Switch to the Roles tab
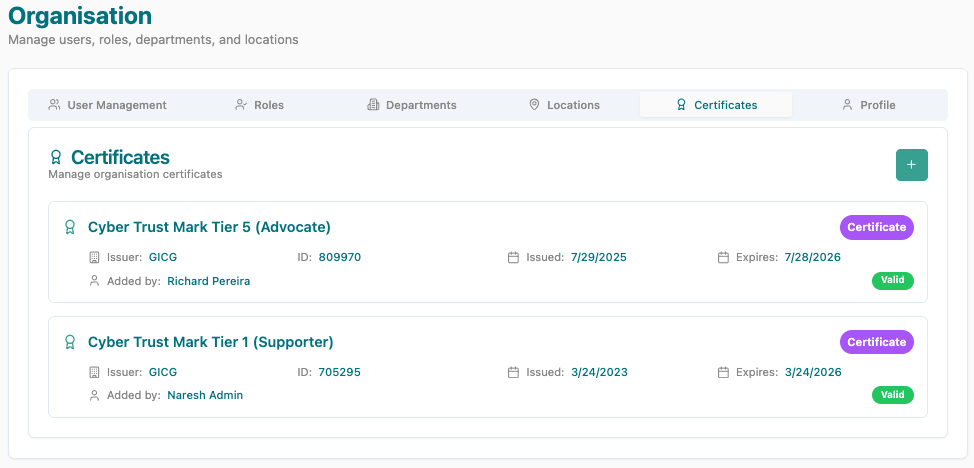The width and height of the screenshot is (974, 468). pos(259,105)
